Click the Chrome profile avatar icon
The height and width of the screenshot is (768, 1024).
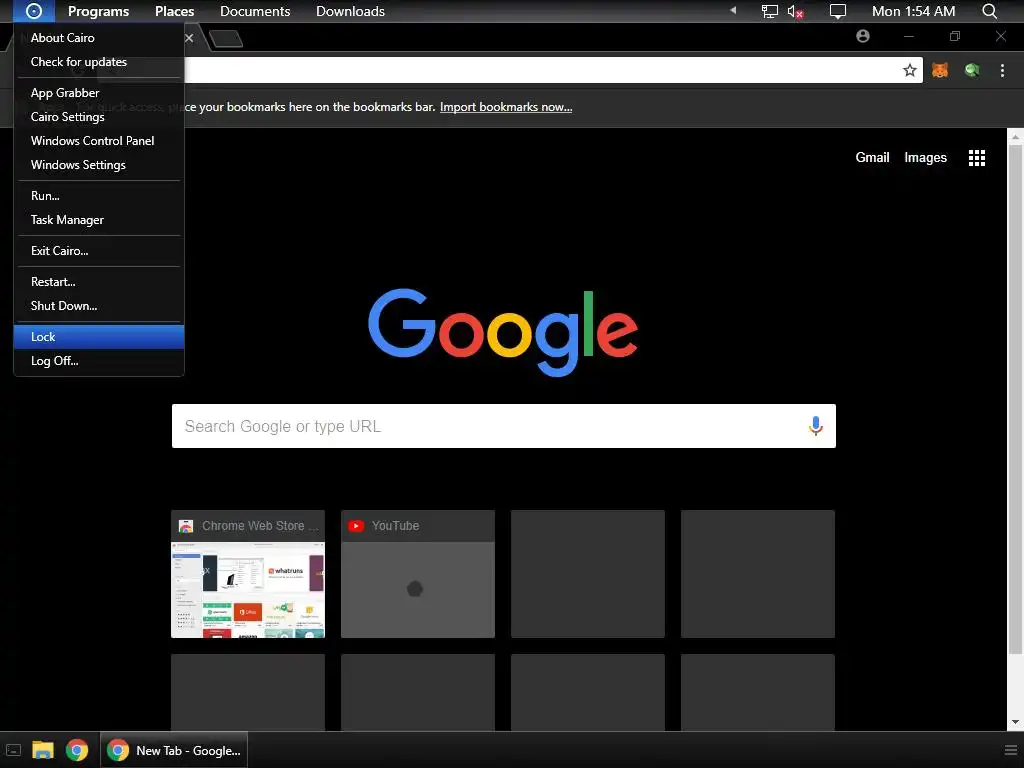pyautogui.click(x=863, y=37)
